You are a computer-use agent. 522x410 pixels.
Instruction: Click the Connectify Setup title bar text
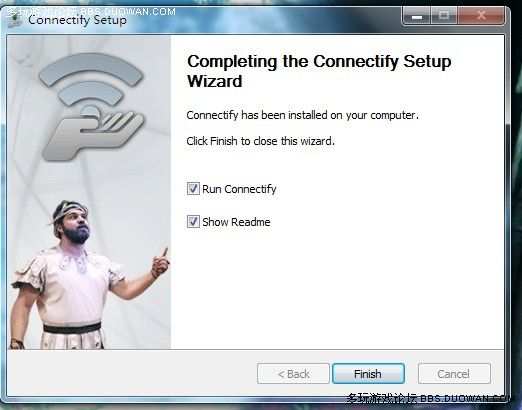point(77,20)
